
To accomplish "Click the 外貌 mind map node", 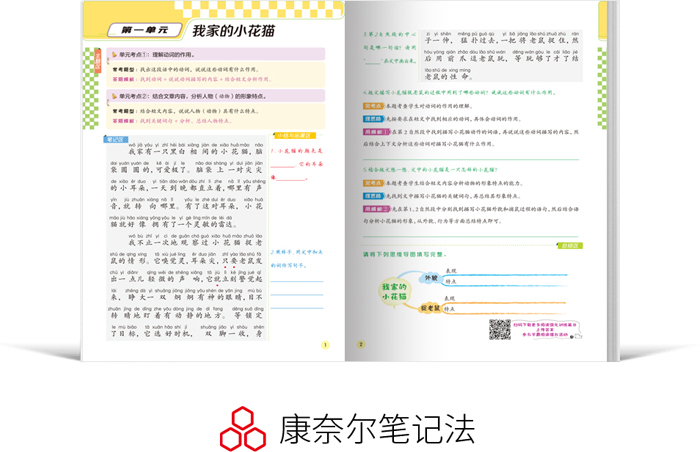I will (x=430, y=278).
